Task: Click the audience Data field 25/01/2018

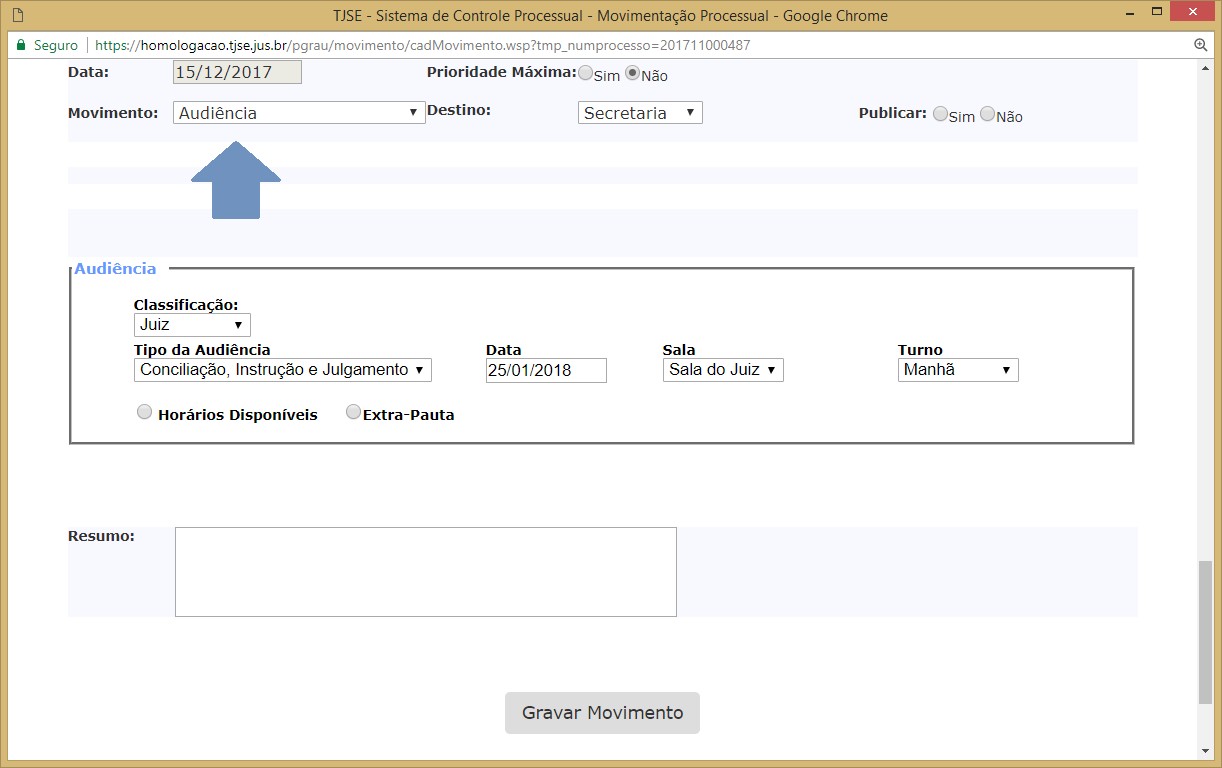Action: [545, 370]
